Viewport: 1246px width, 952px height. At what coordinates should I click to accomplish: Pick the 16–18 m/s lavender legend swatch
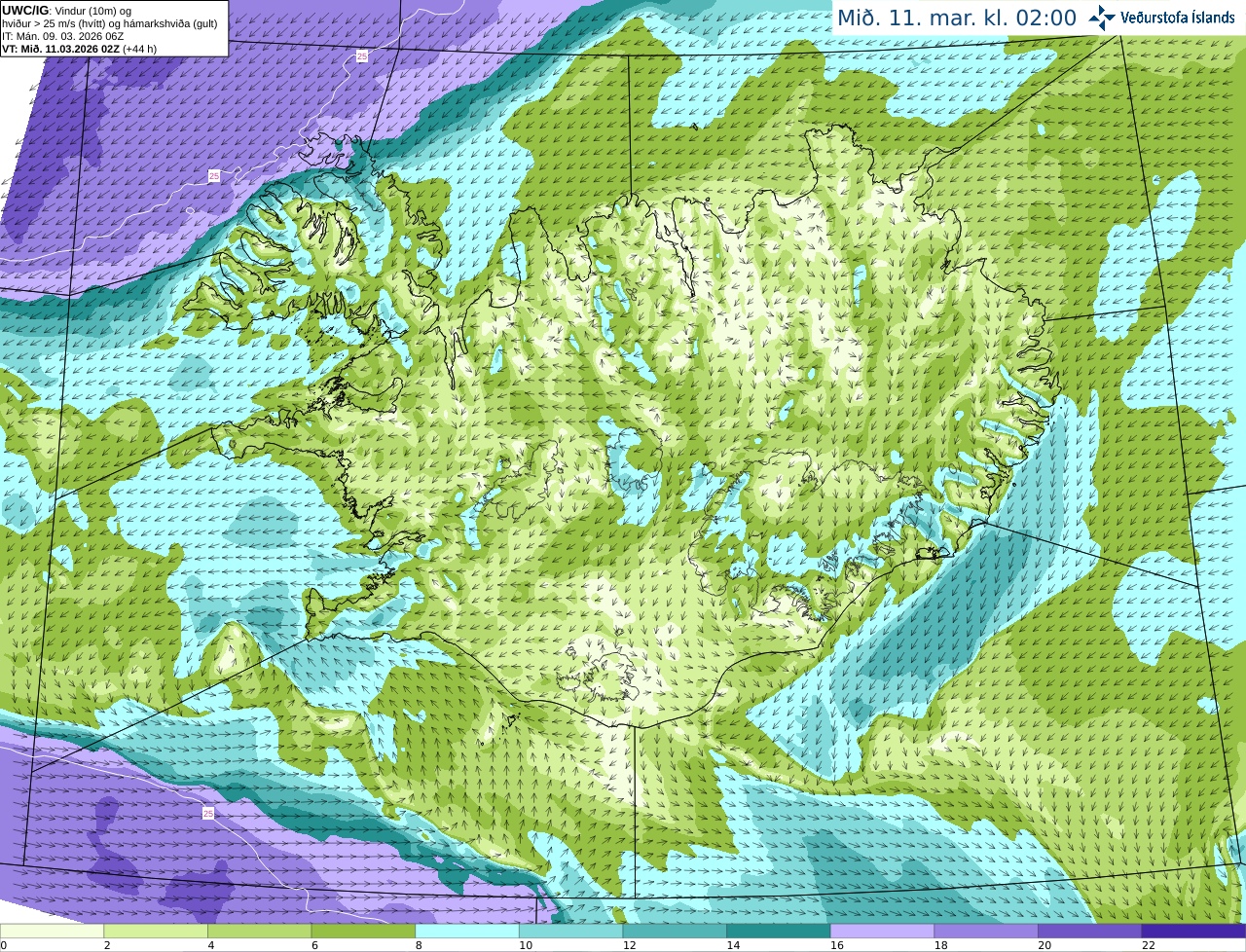click(x=882, y=932)
